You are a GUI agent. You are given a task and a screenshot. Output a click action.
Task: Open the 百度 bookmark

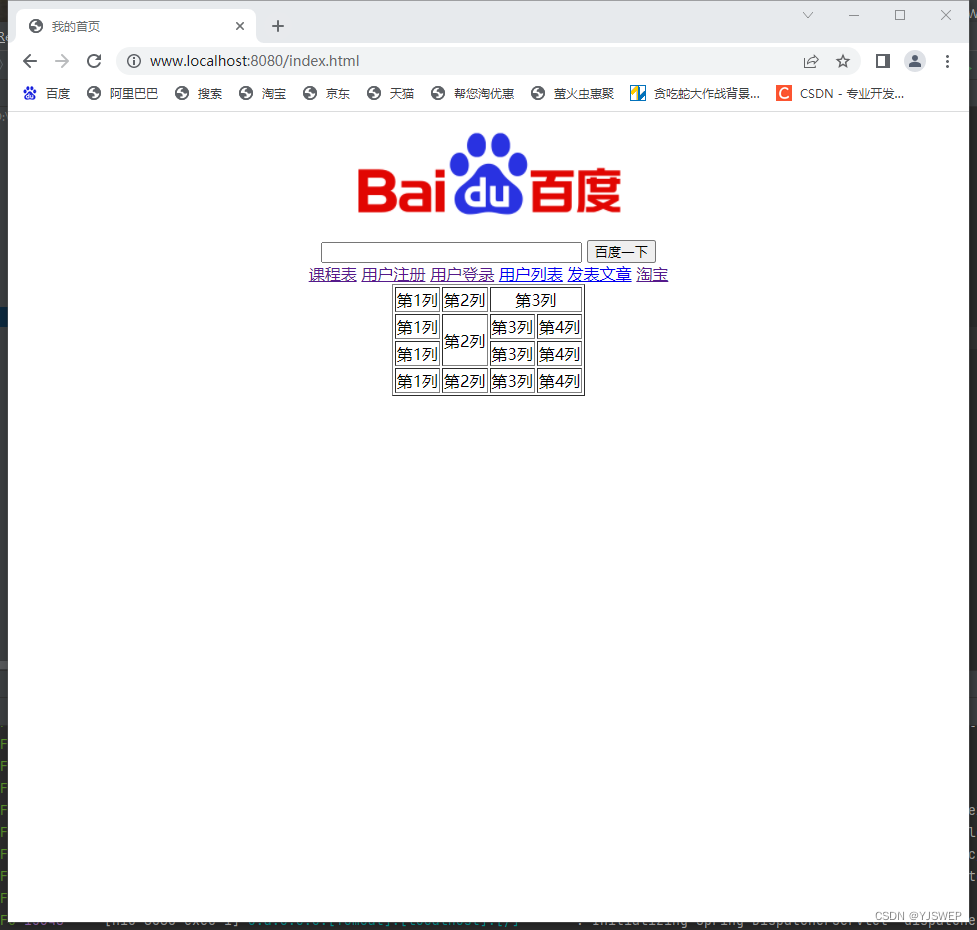(x=47, y=93)
